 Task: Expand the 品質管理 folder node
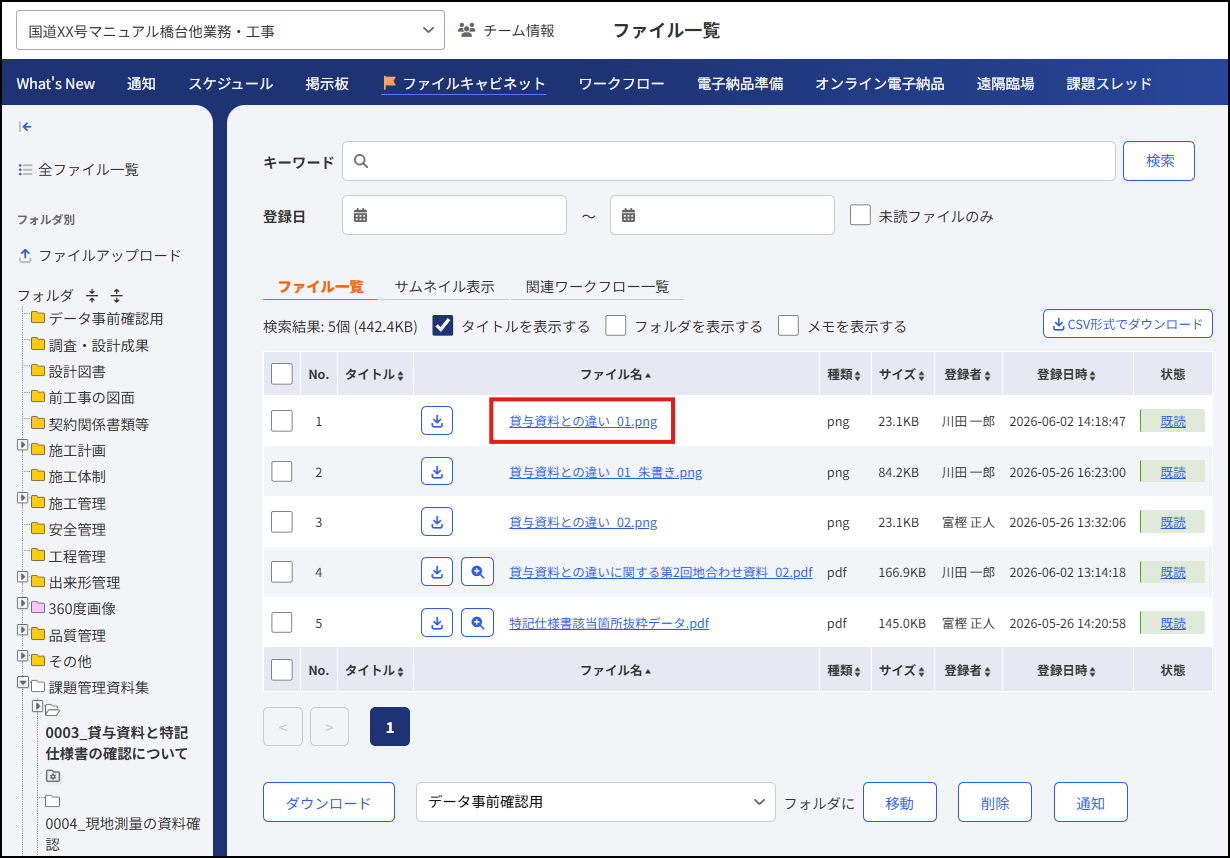pos(23,630)
